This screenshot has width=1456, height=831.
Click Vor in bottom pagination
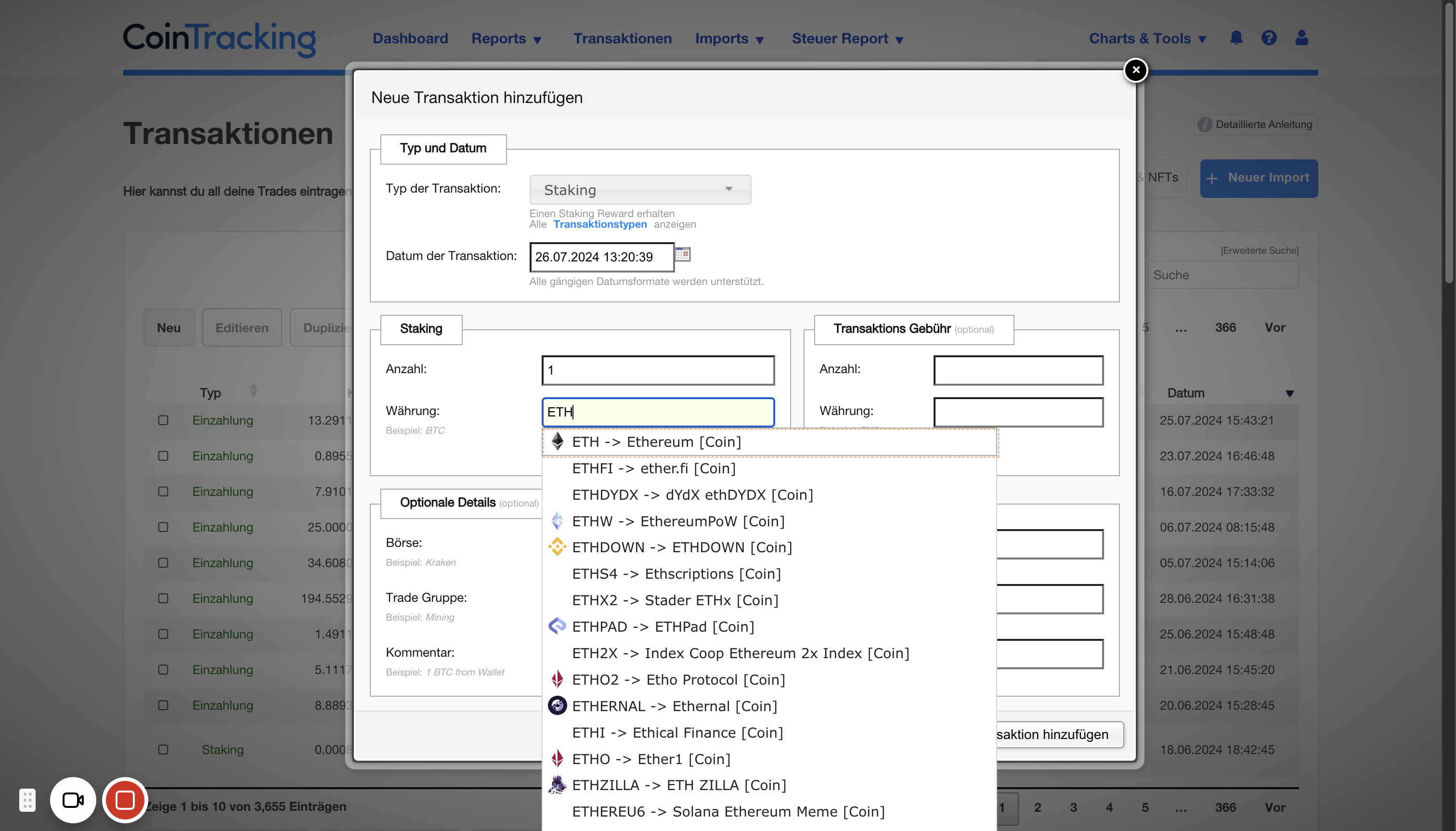click(x=1274, y=807)
